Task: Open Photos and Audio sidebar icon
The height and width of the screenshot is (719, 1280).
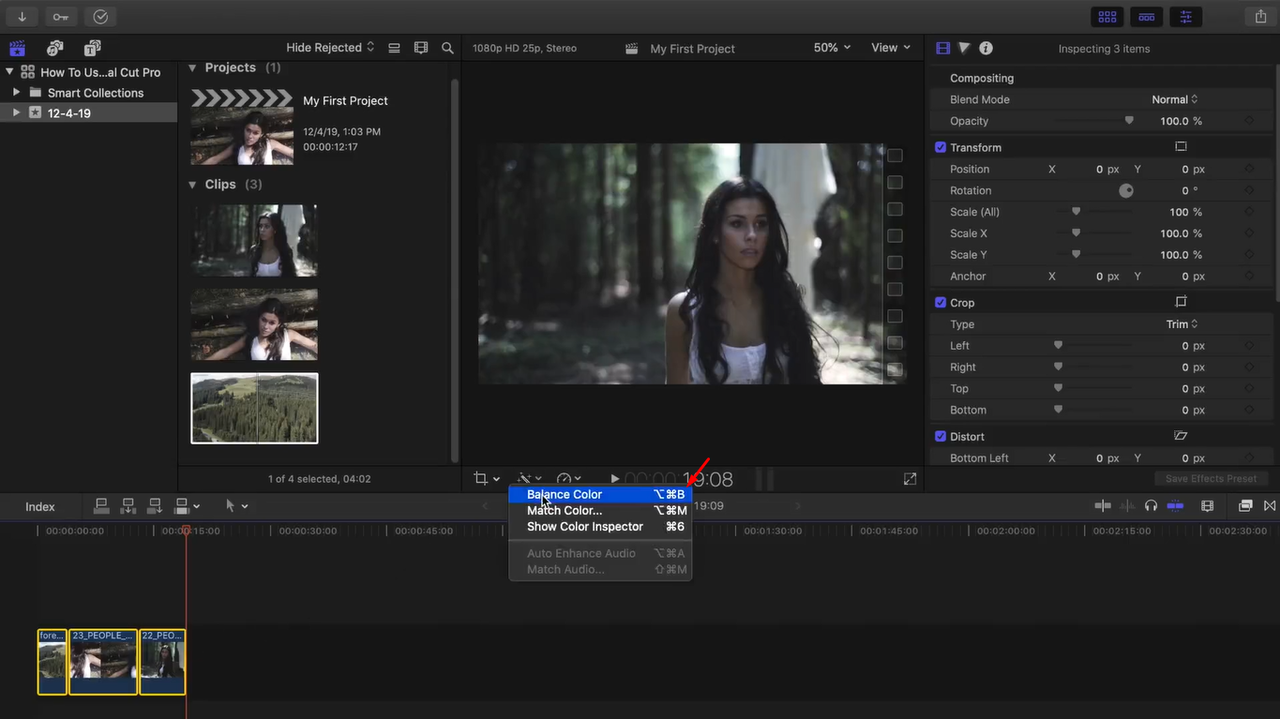Action: coord(55,48)
